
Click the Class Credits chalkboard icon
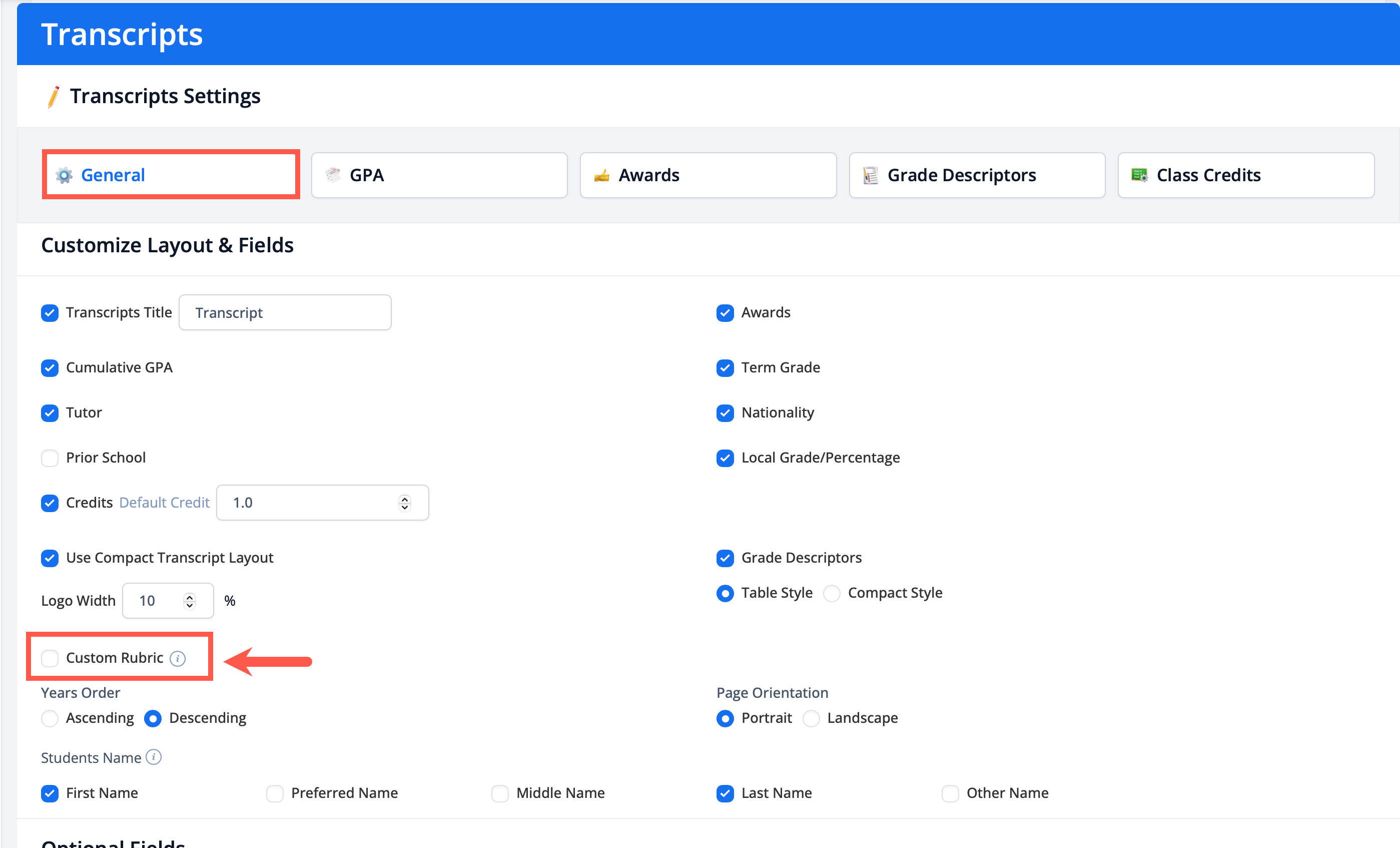[1139, 175]
